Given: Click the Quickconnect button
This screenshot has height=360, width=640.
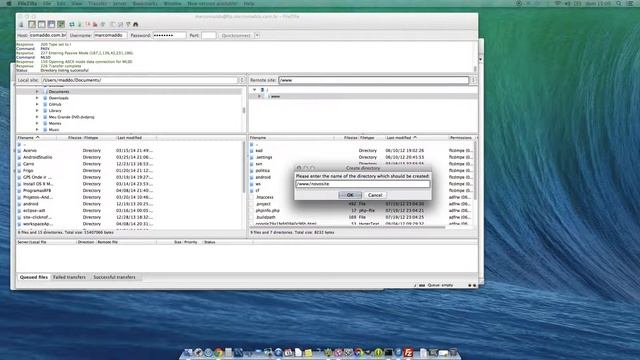Looking at the screenshot, I should [x=236, y=36].
